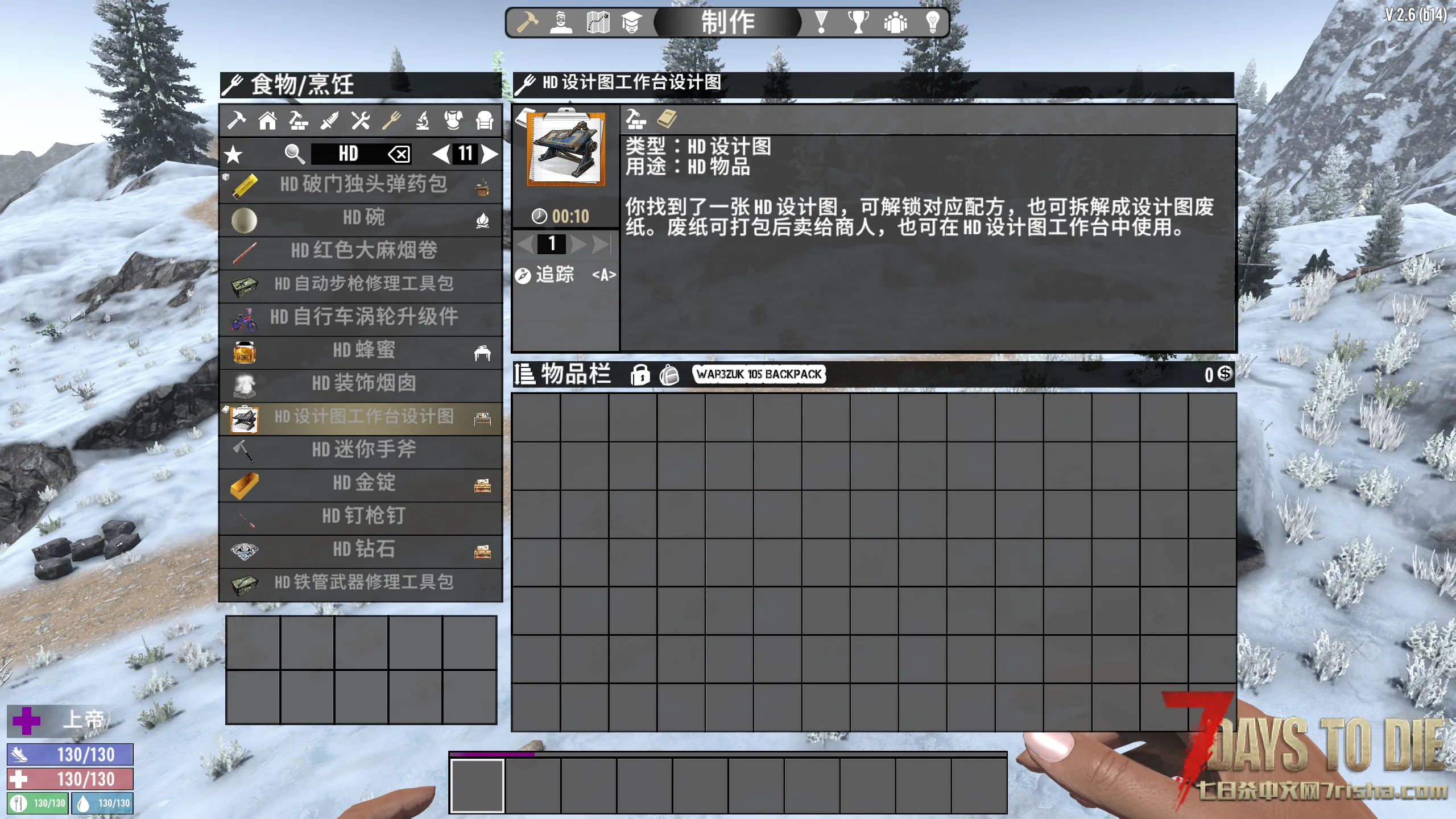
Task: Select the building house recipe category
Action: click(267, 121)
